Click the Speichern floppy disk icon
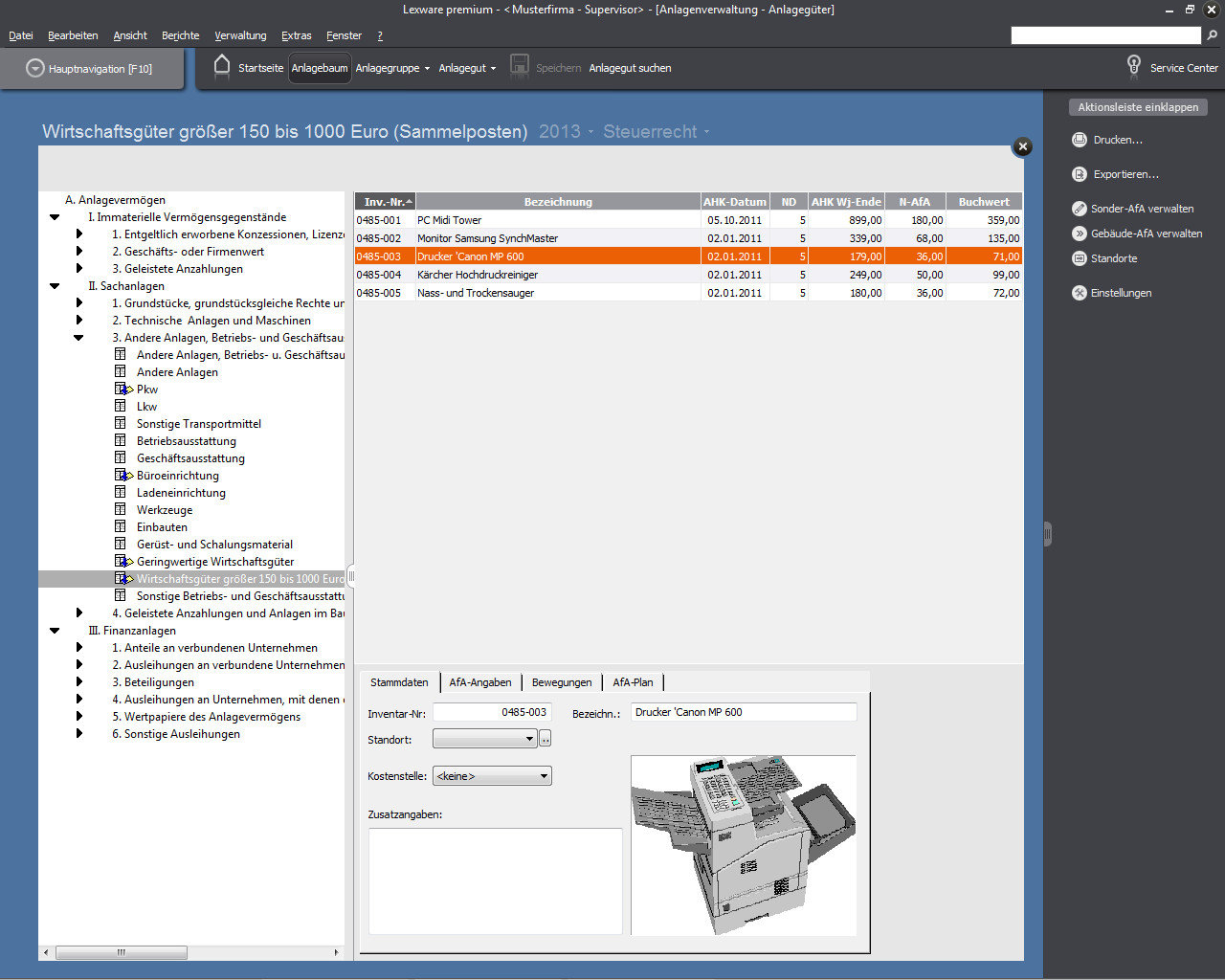This screenshot has width=1225, height=980. (x=519, y=66)
